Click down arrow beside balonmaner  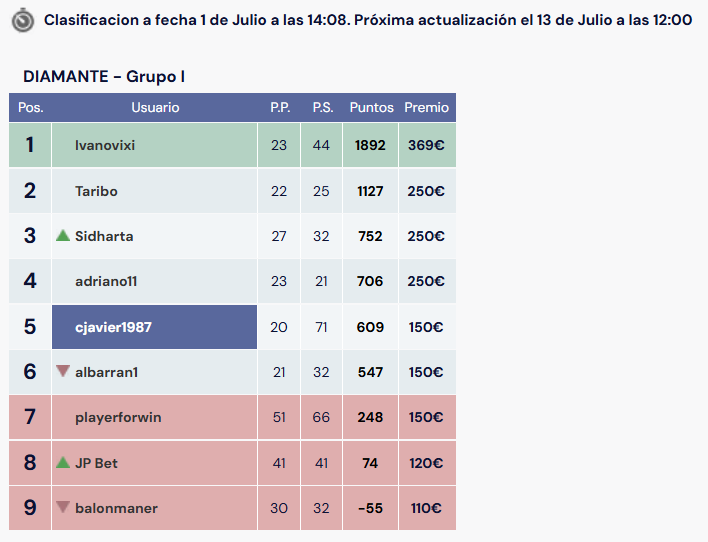tap(63, 507)
